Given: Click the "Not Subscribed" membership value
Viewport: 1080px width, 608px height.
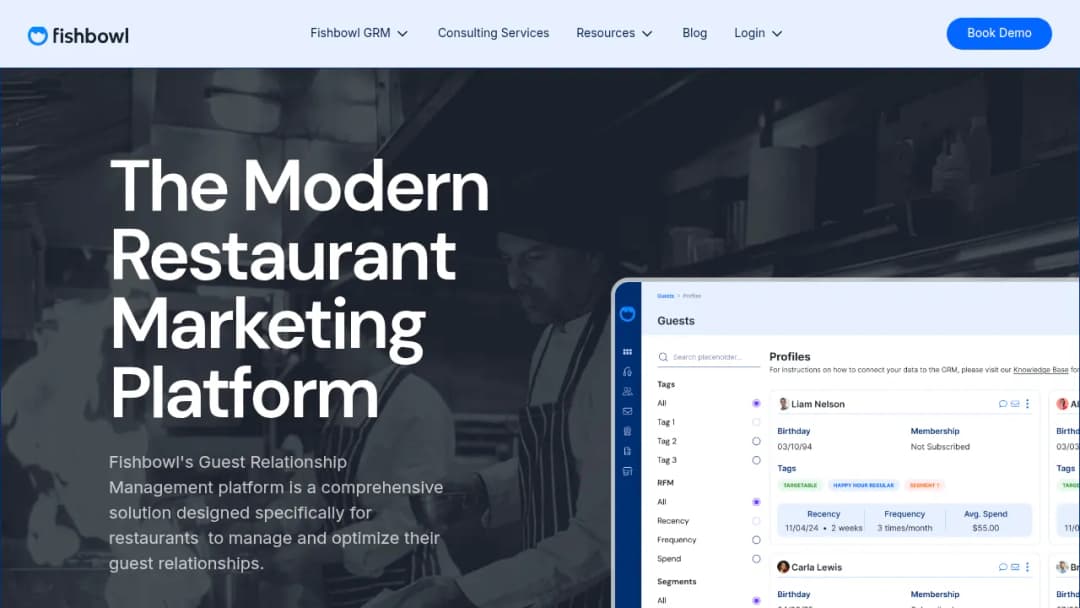Looking at the screenshot, I should (939, 447).
